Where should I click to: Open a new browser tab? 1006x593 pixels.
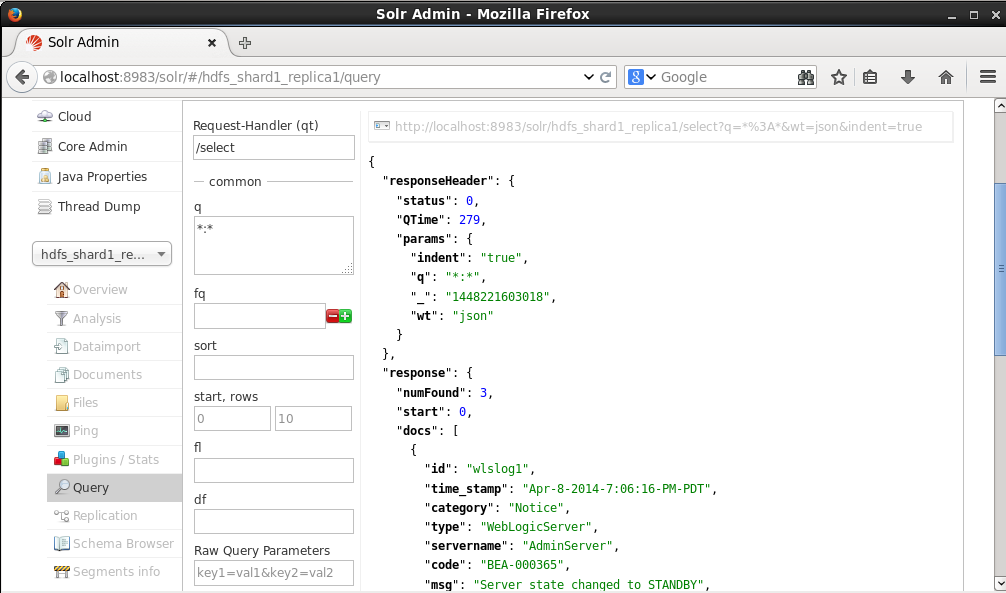244,43
